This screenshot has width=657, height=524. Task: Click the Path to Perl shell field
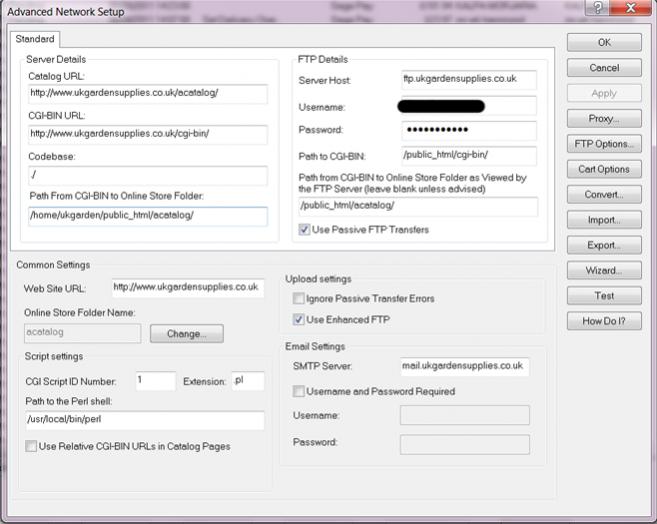(x=144, y=421)
